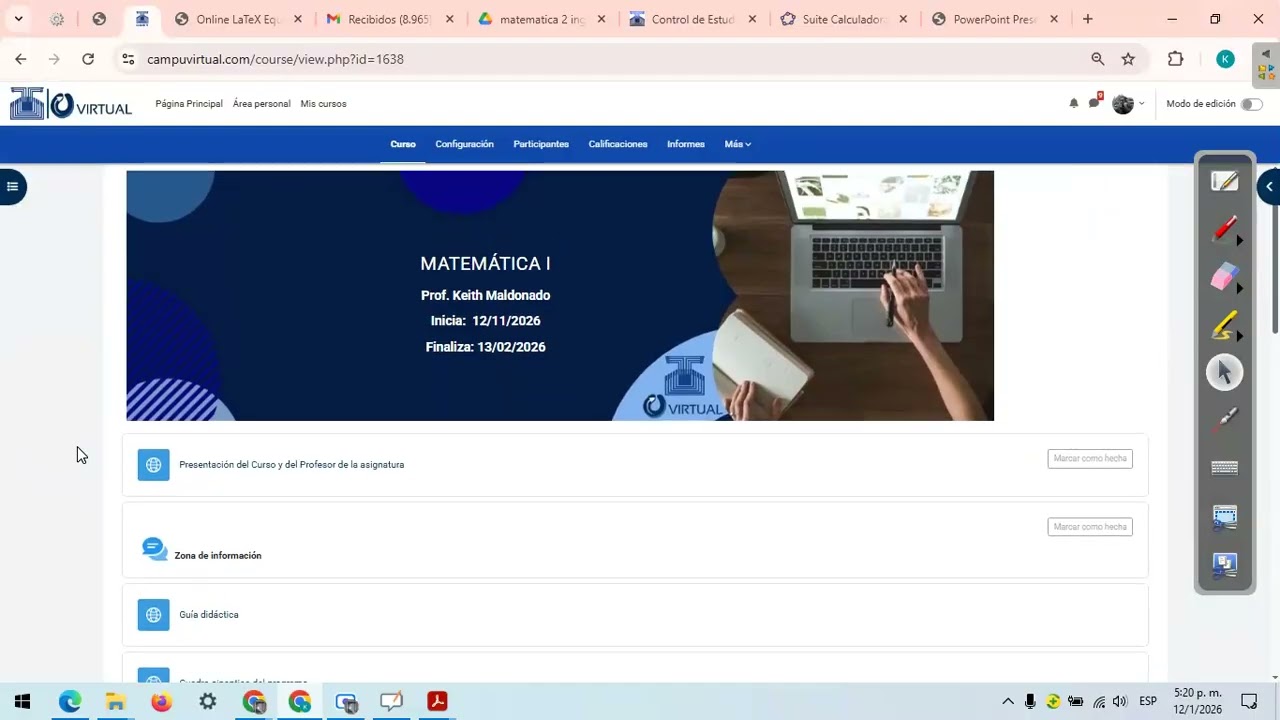
Task: Open Guía didáctica resource
Action: tap(209, 615)
